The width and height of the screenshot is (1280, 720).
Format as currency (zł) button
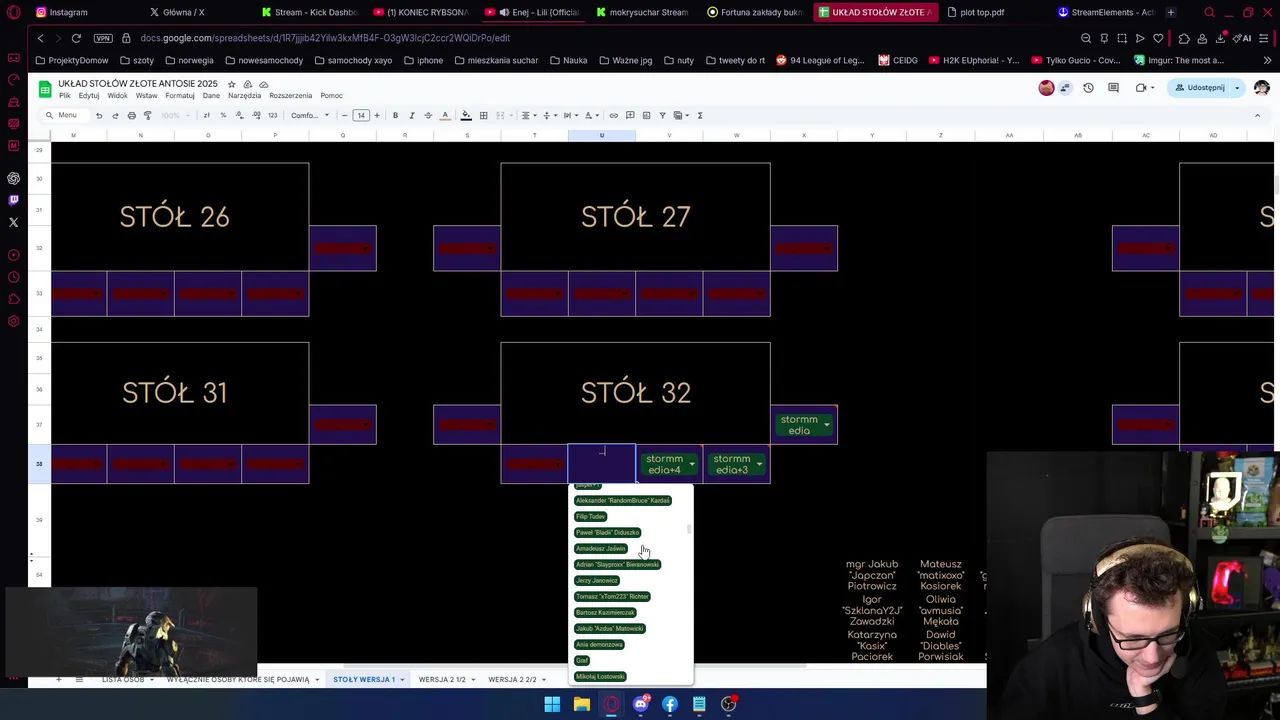[x=207, y=115]
